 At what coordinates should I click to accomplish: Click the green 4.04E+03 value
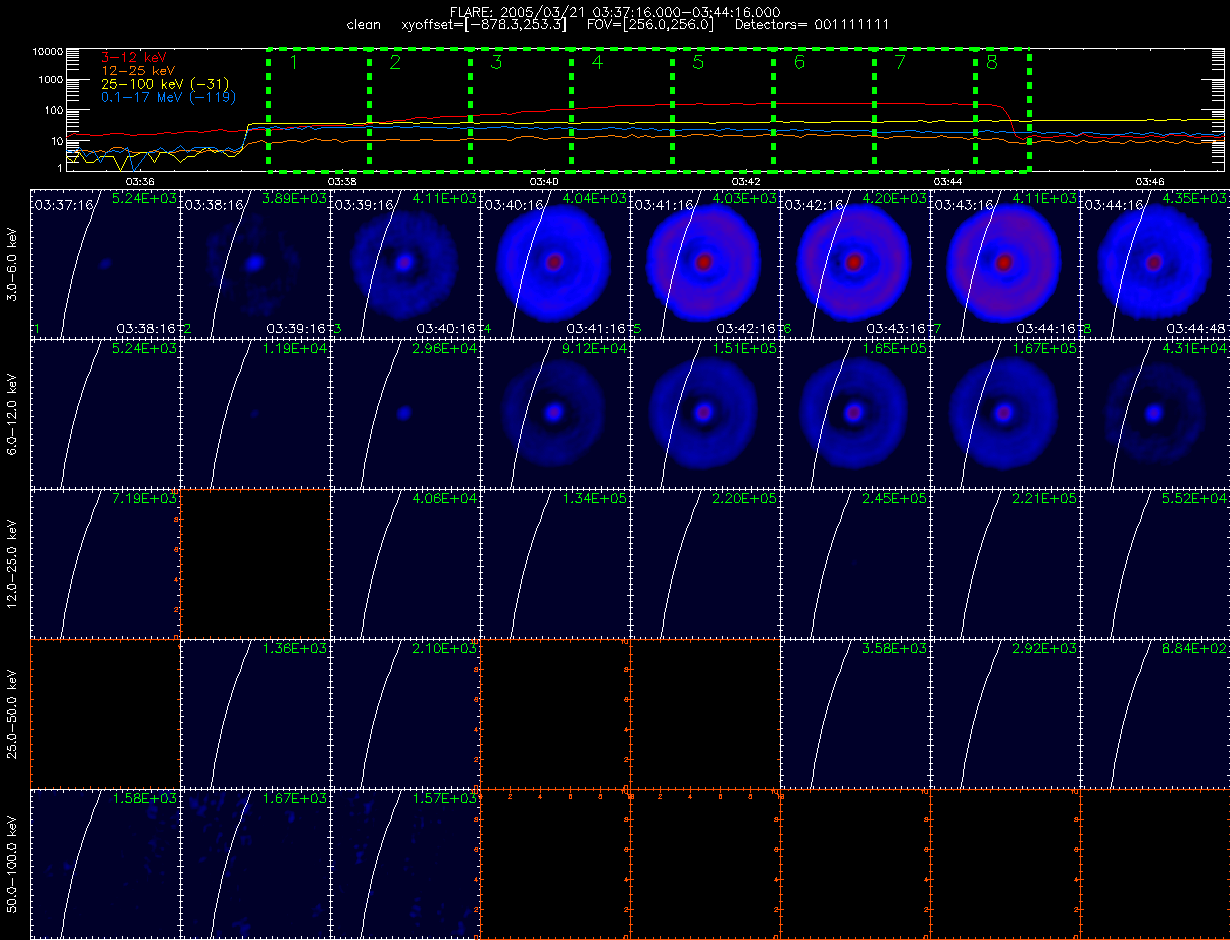[594, 199]
